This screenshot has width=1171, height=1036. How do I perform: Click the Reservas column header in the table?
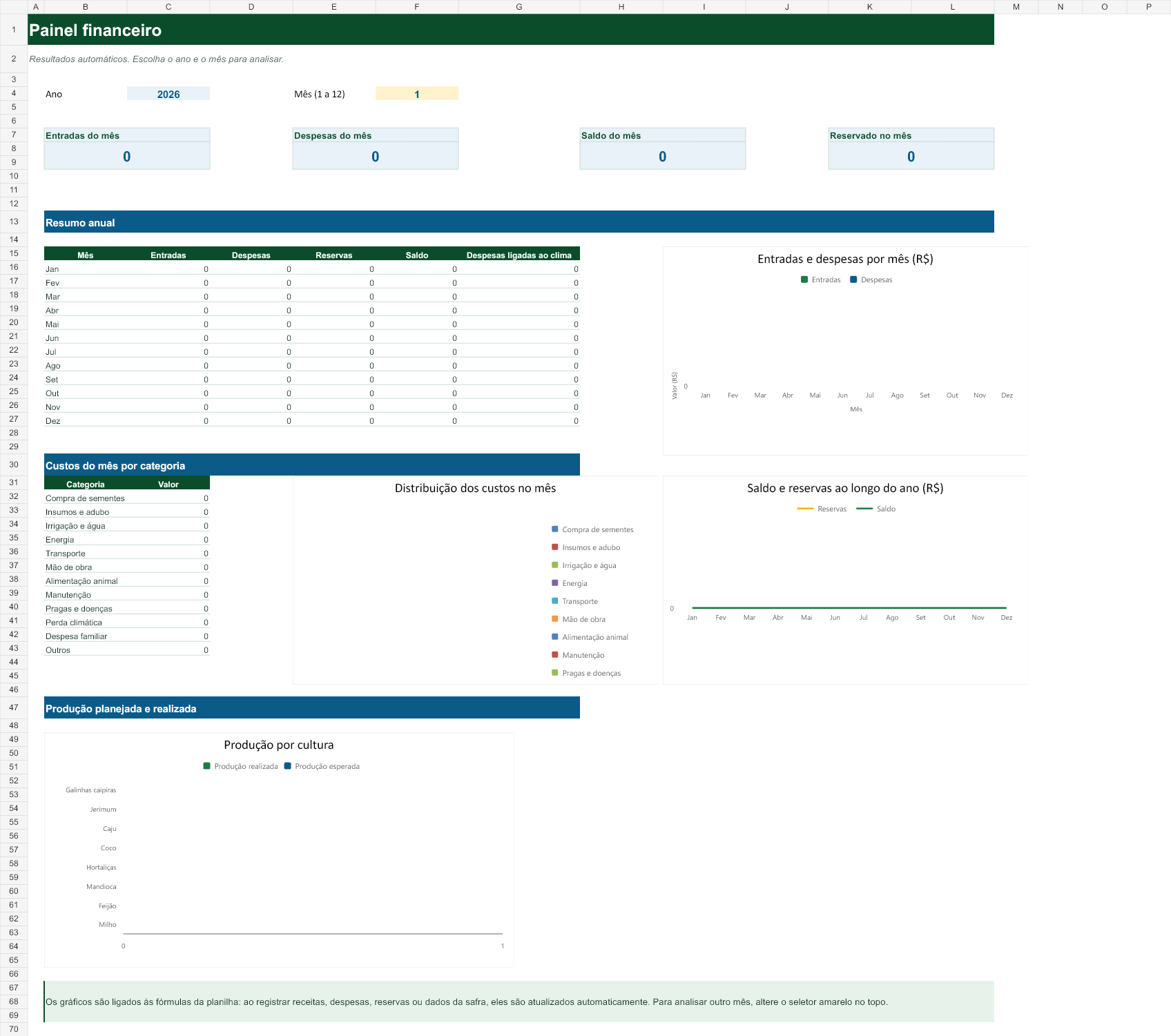pyautogui.click(x=334, y=255)
